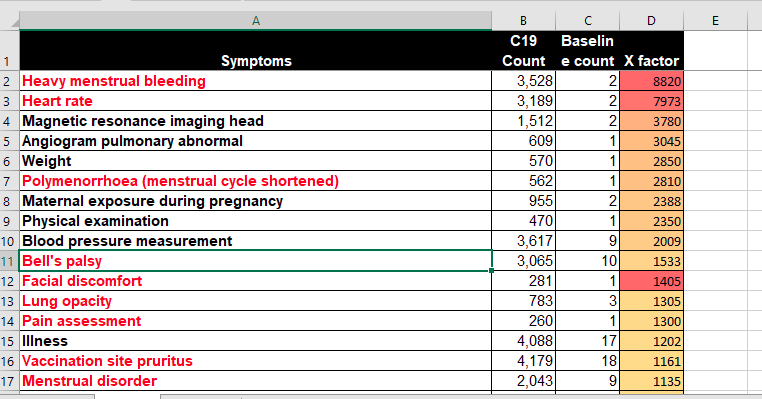Click X factor value 1305
This screenshot has height=399, width=762.
coord(651,301)
